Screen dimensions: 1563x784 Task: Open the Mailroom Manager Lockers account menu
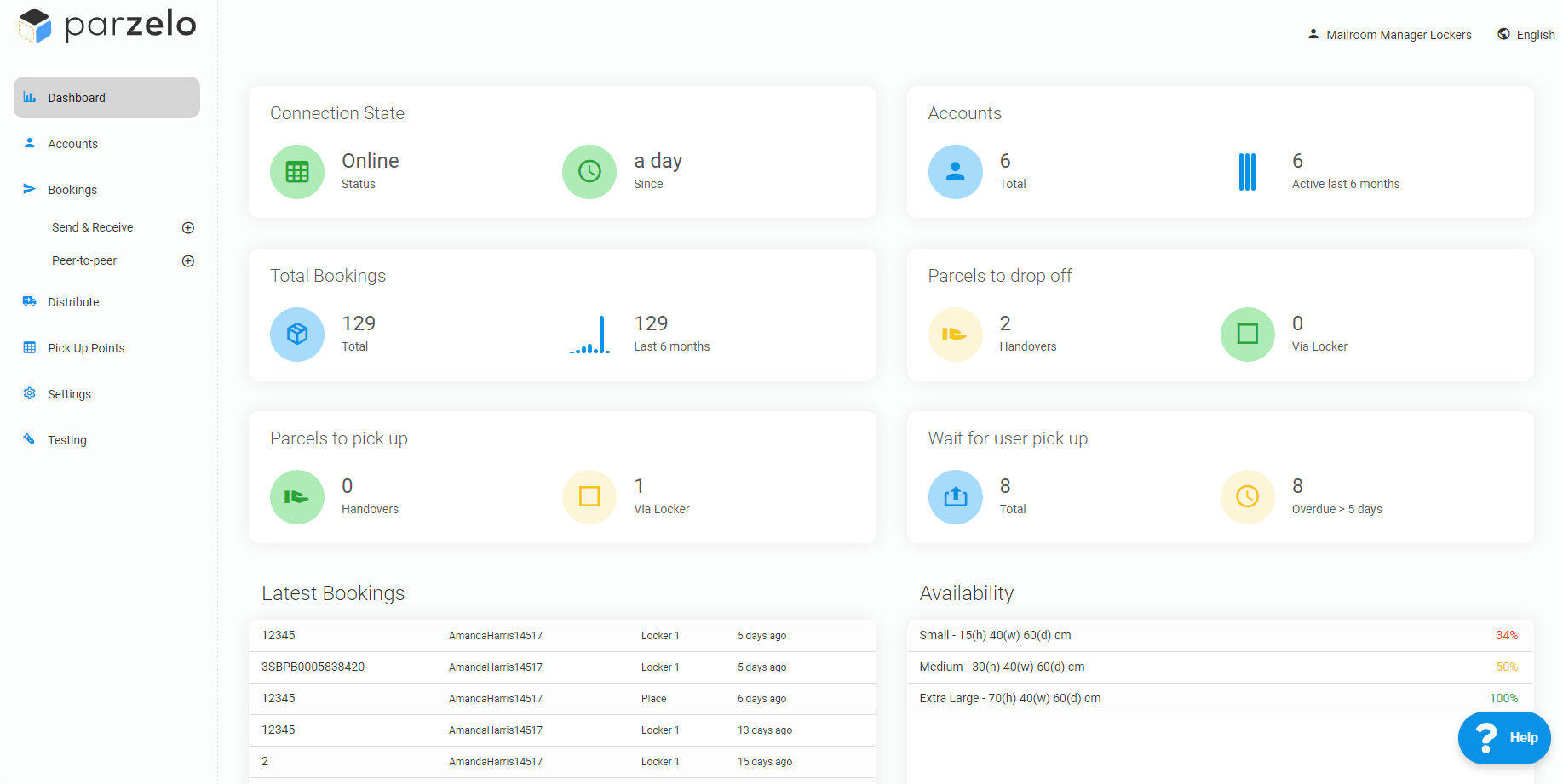[1388, 34]
